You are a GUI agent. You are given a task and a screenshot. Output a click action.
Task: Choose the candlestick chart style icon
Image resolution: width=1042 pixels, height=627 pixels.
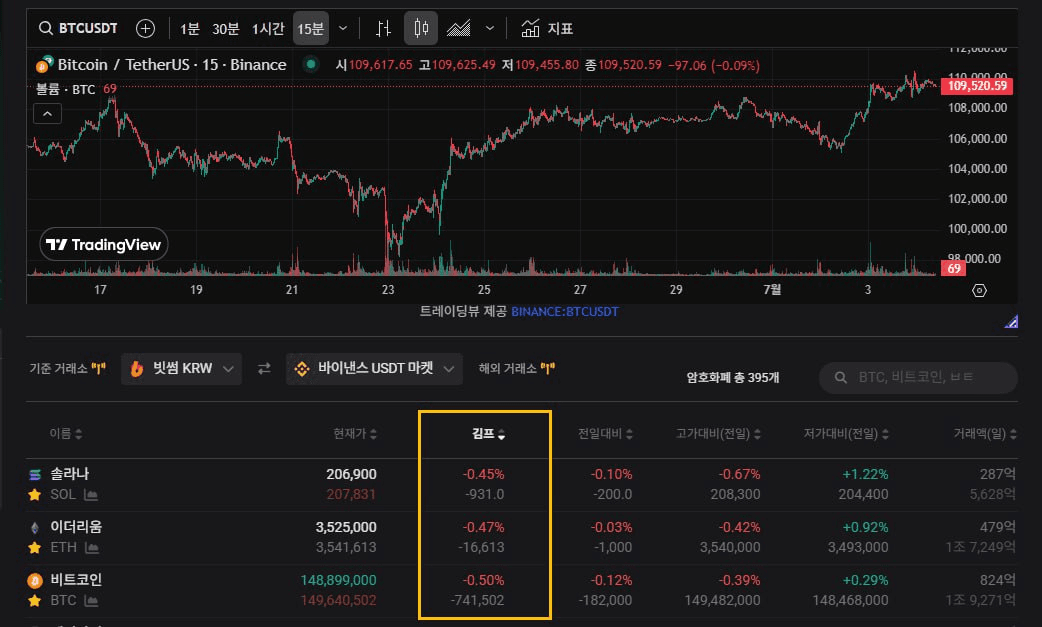click(421, 29)
